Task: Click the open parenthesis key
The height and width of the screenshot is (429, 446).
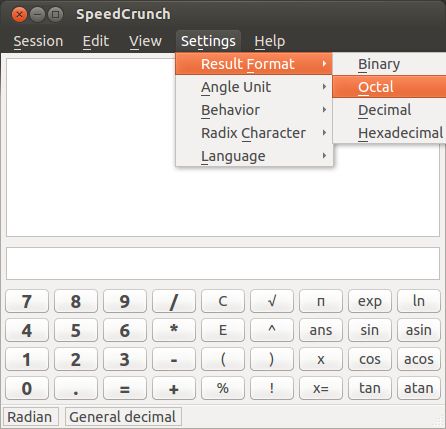Action: pos(223,359)
